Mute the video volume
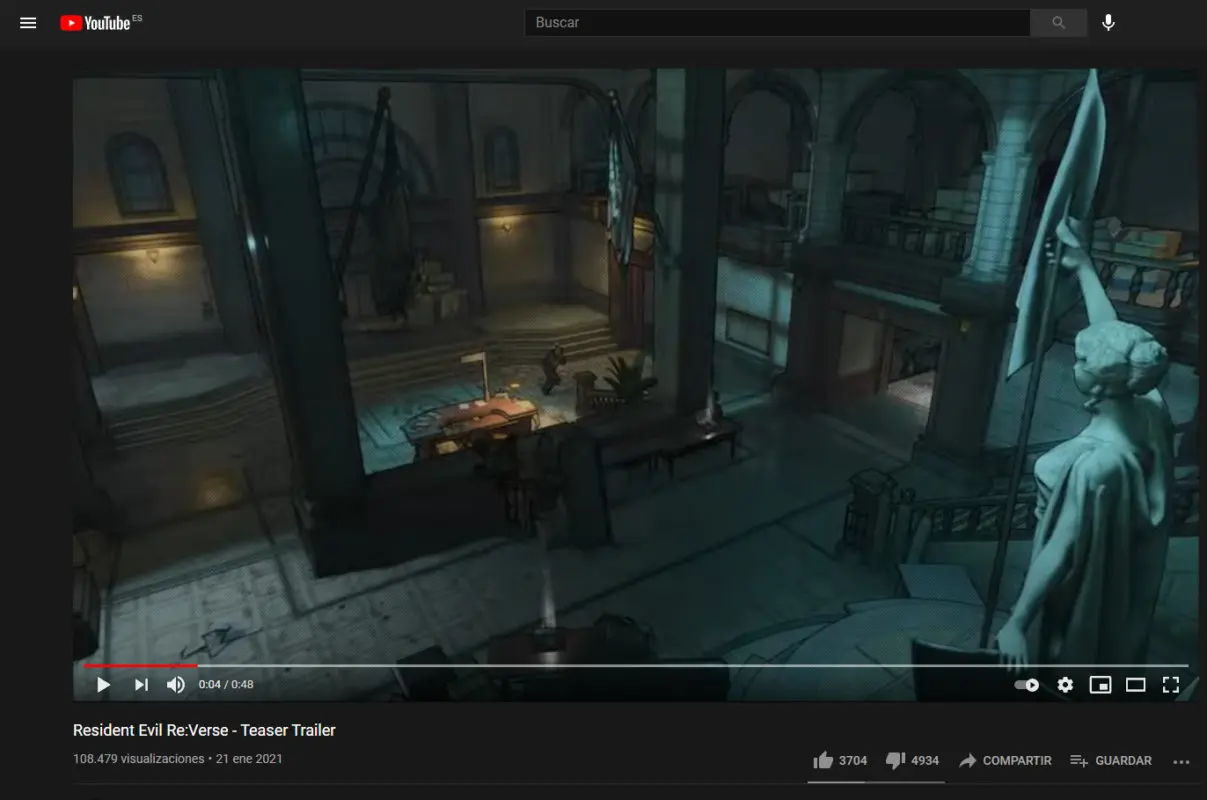1207x800 pixels. (x=176, y=685)
